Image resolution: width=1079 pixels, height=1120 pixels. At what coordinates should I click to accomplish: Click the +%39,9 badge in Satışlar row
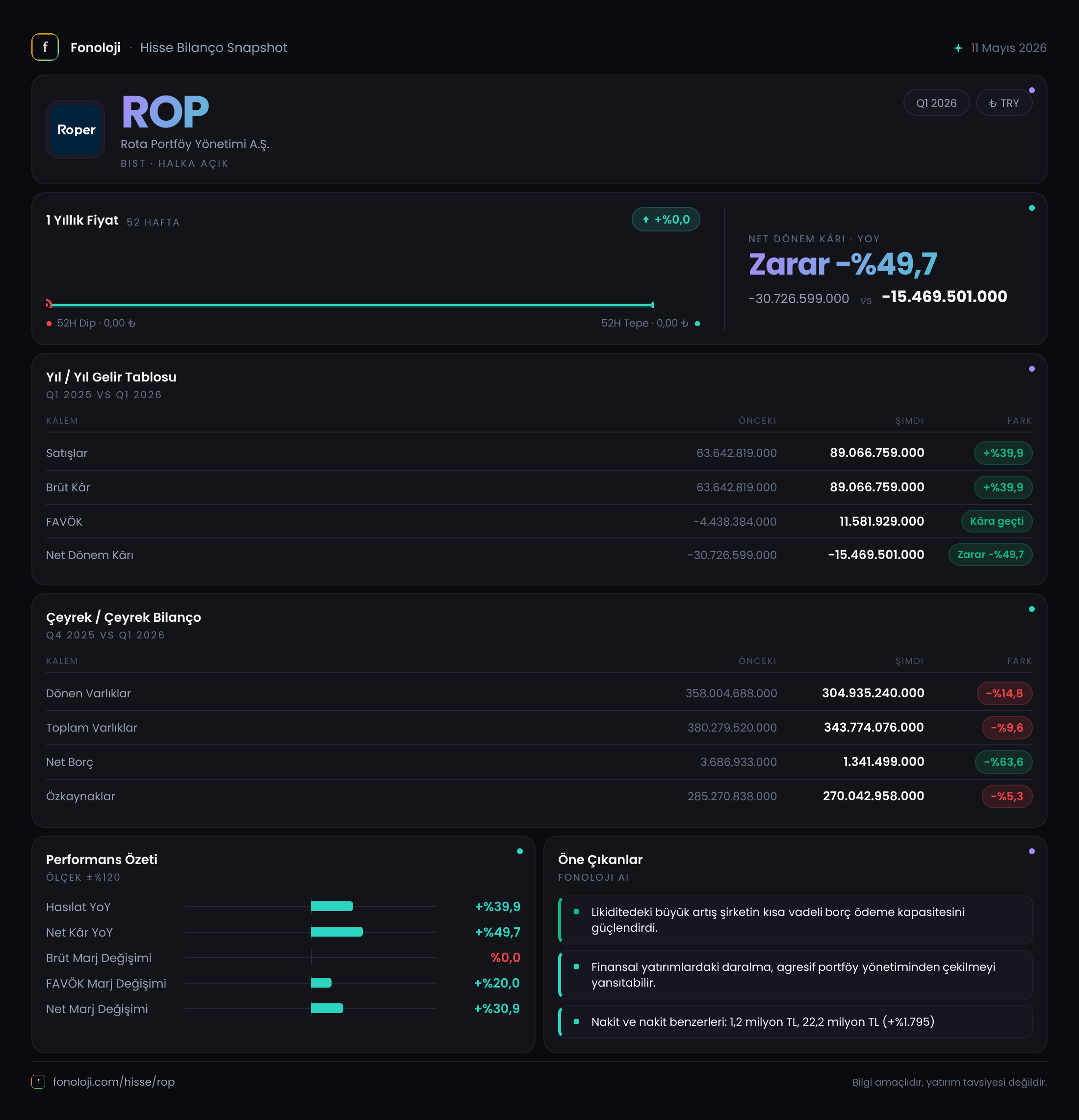1003,453
